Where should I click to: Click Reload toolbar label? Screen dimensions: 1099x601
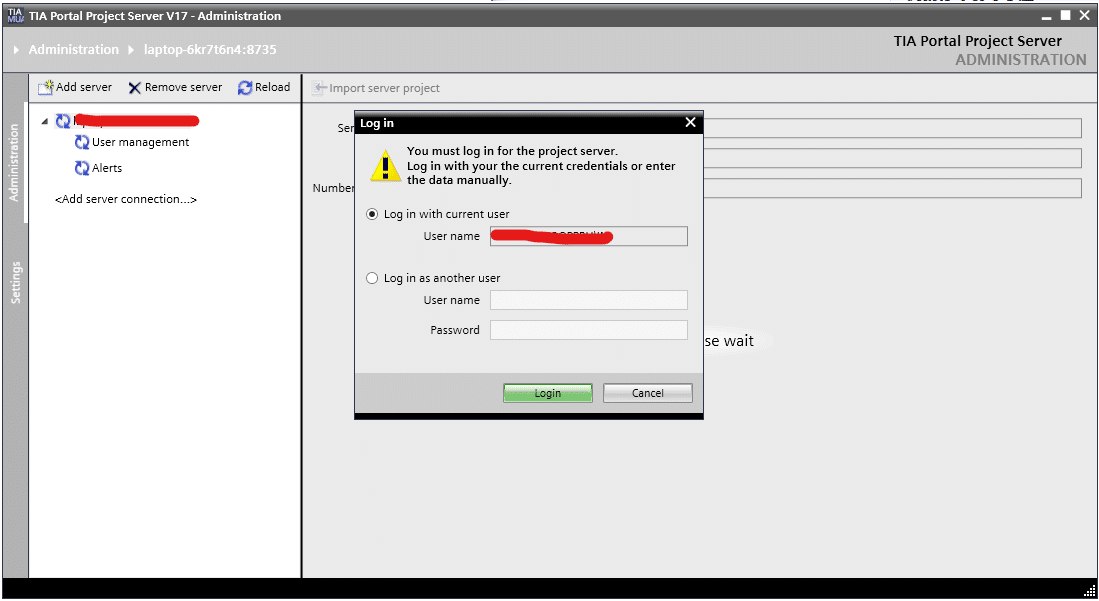tap(273, 87)
